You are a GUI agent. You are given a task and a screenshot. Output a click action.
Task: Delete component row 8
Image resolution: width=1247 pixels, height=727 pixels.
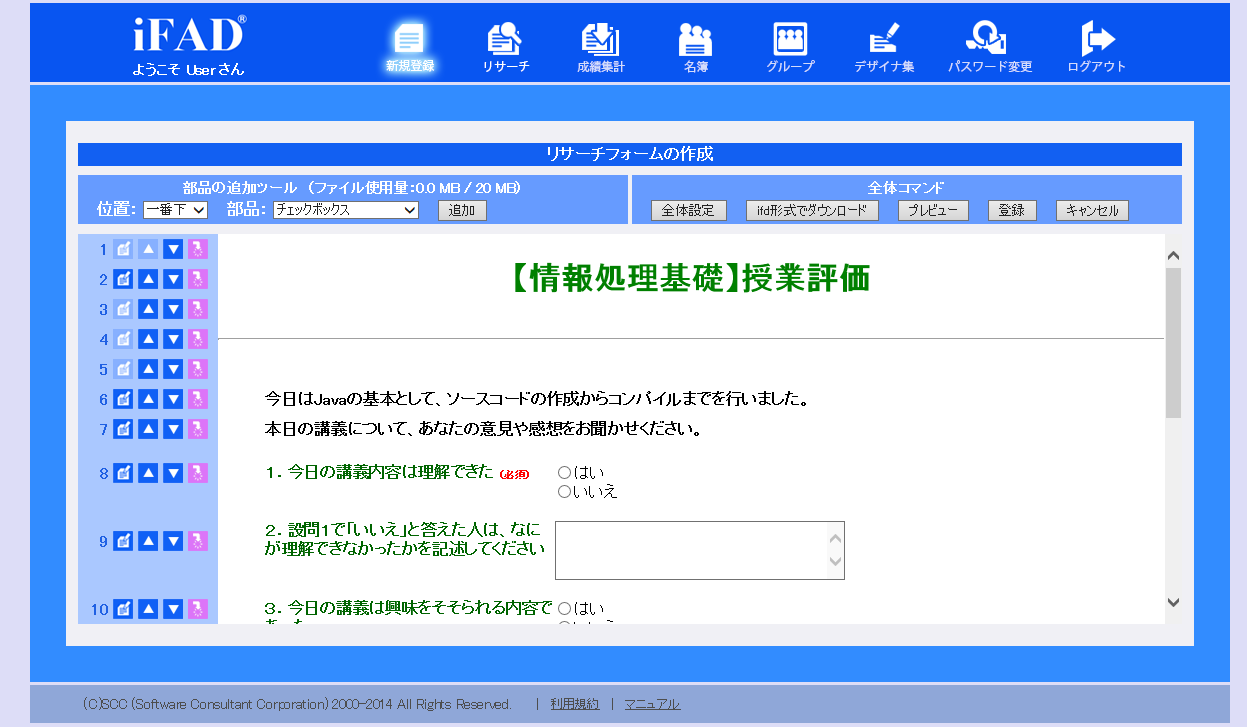(x=198, y=473)
